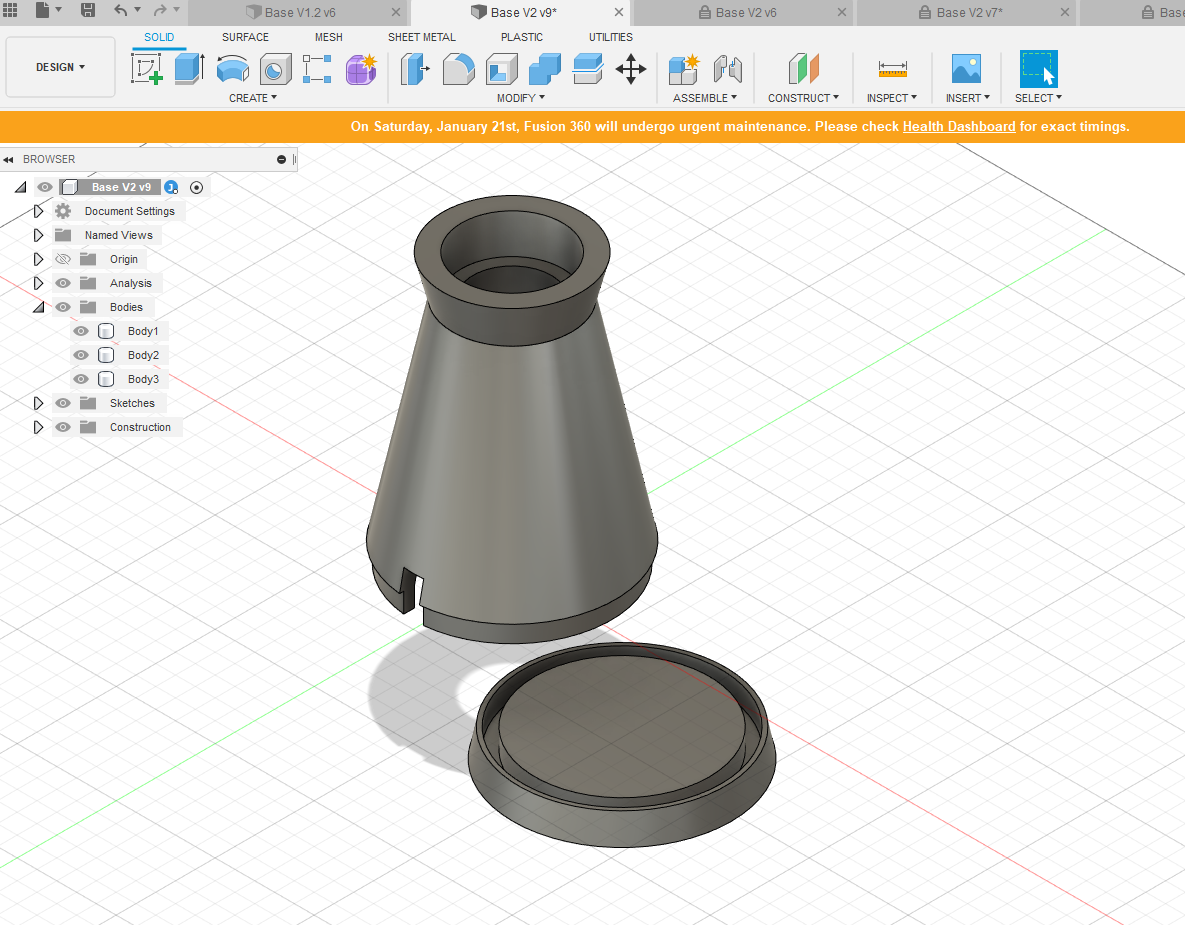Show the hidden Origin folder

click(63, 259)
